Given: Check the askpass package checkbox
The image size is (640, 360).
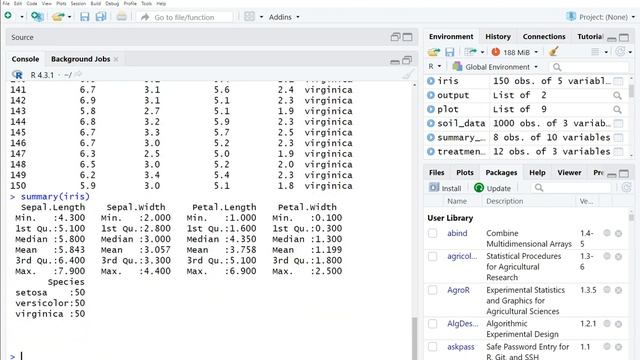Looking at the screenshot, I should pos(433,347).
